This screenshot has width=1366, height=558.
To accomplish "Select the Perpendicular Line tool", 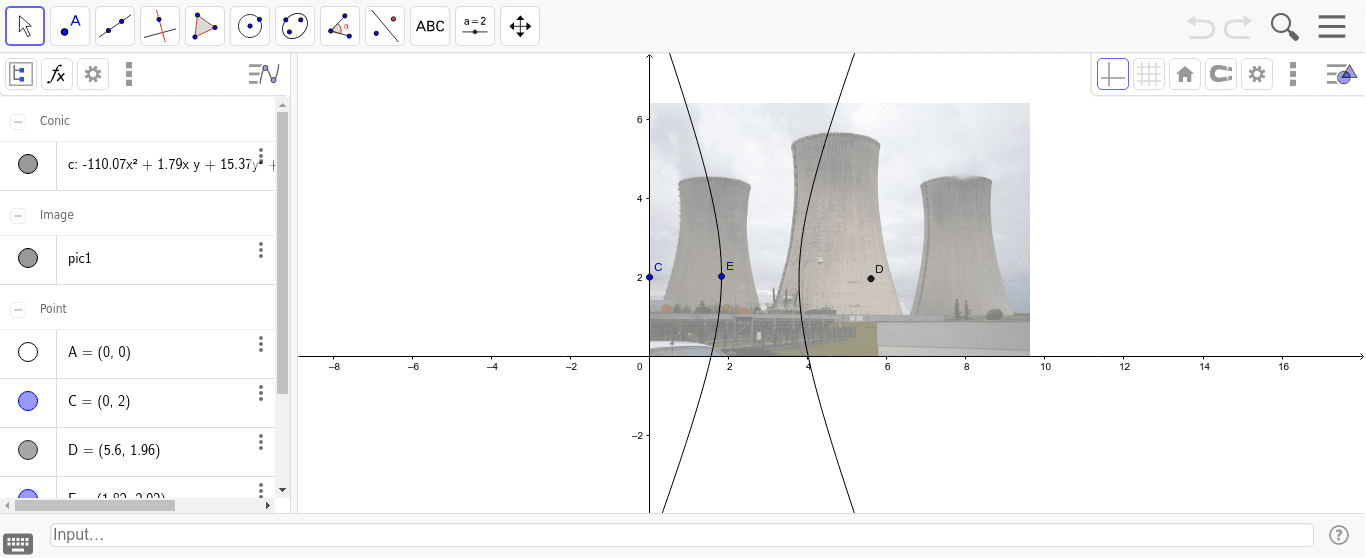I will 160,26.
